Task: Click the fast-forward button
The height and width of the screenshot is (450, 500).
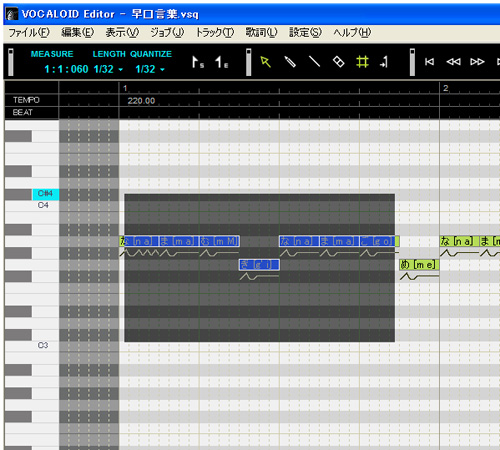Action: coord(477,62)
